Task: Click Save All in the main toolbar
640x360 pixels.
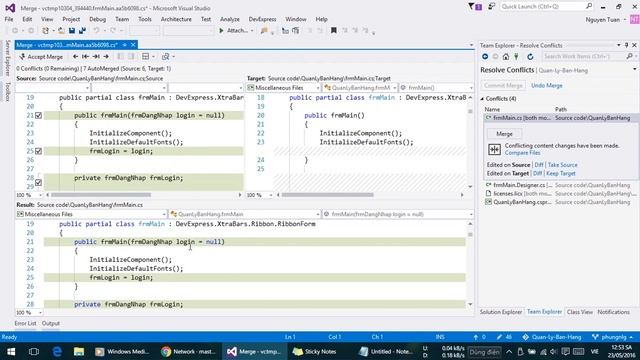Action: click(82, 31)
